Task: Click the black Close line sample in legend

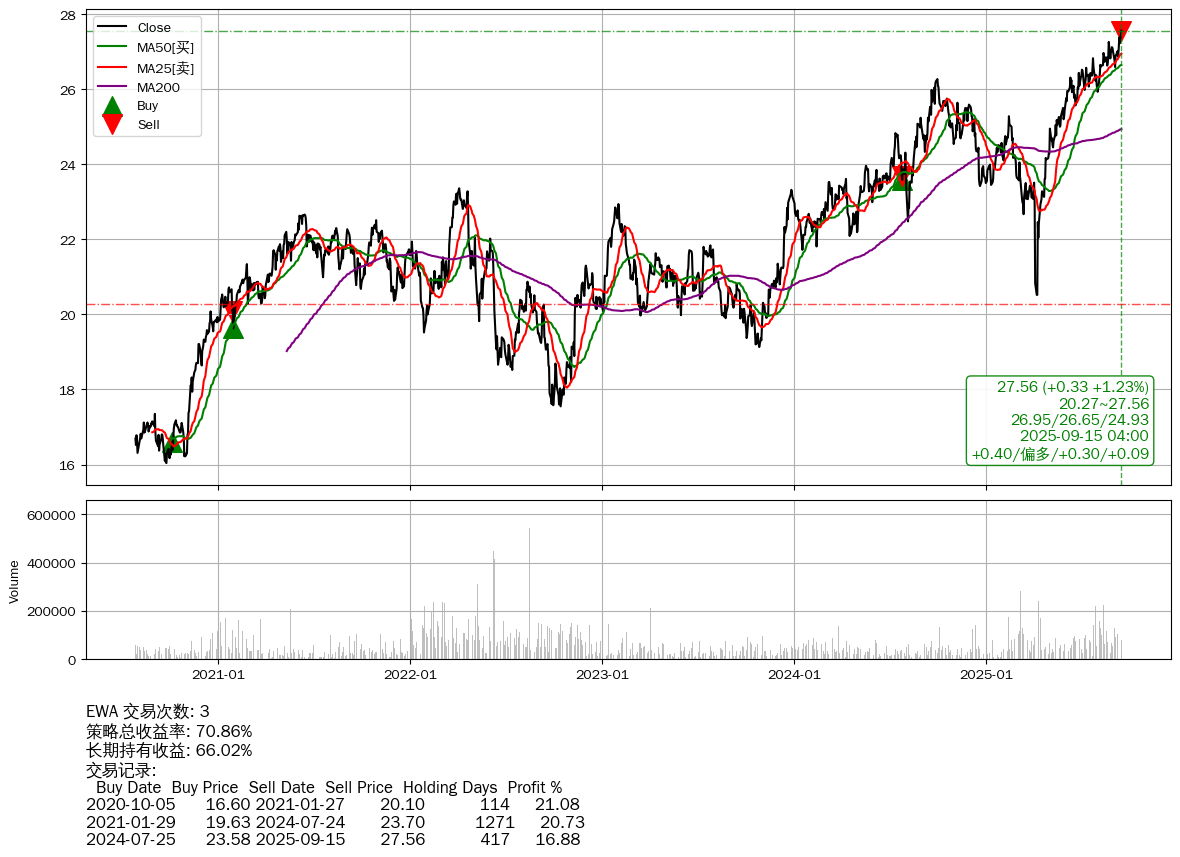Action: click(x=113, y=28)
